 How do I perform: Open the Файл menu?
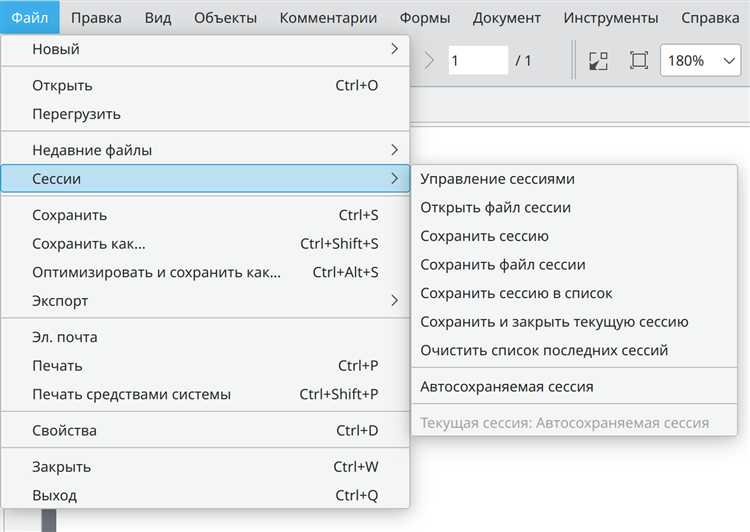[30, 18]
